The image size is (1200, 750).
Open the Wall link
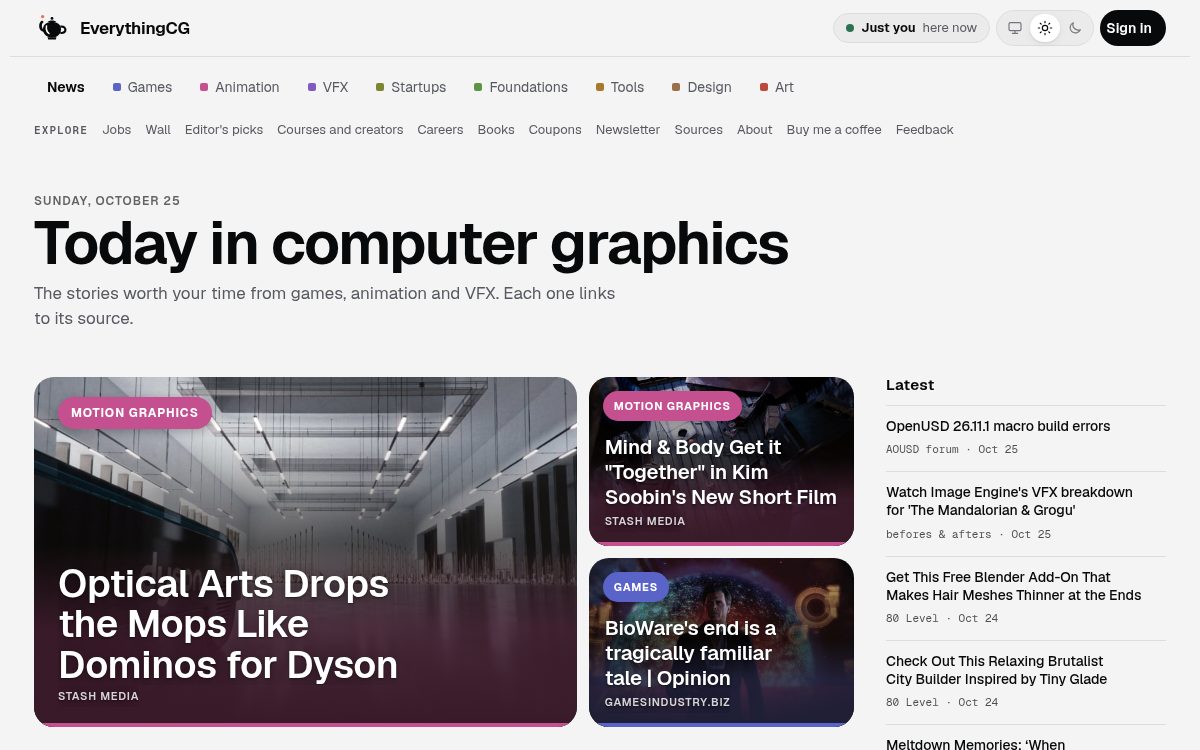tap(158, 130)
